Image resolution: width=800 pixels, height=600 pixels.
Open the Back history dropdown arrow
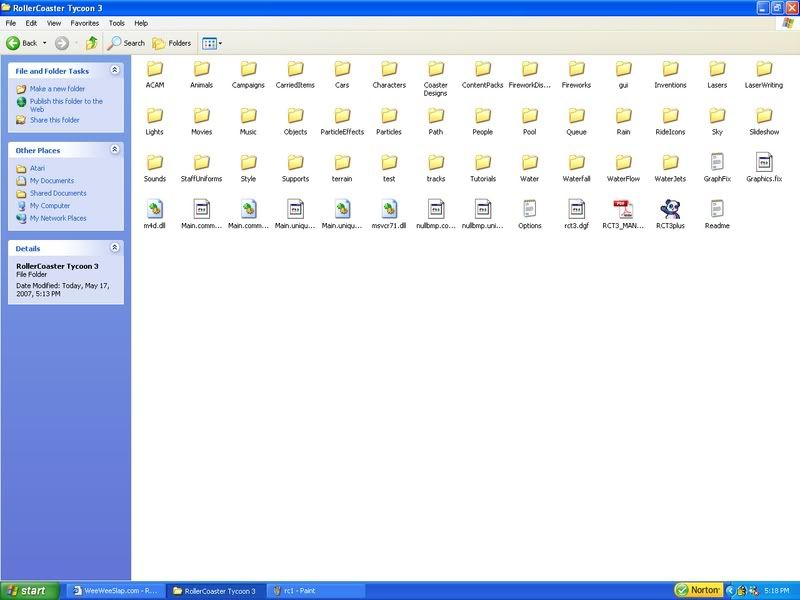pos(44,43)
